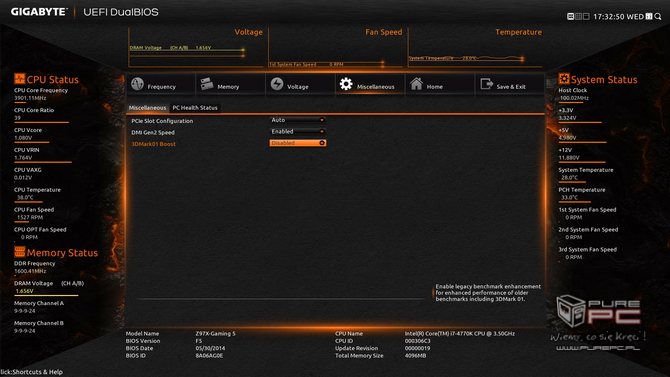
Task: Click the model name Z97X-Gaming 5
Action: tap(215, 333)
